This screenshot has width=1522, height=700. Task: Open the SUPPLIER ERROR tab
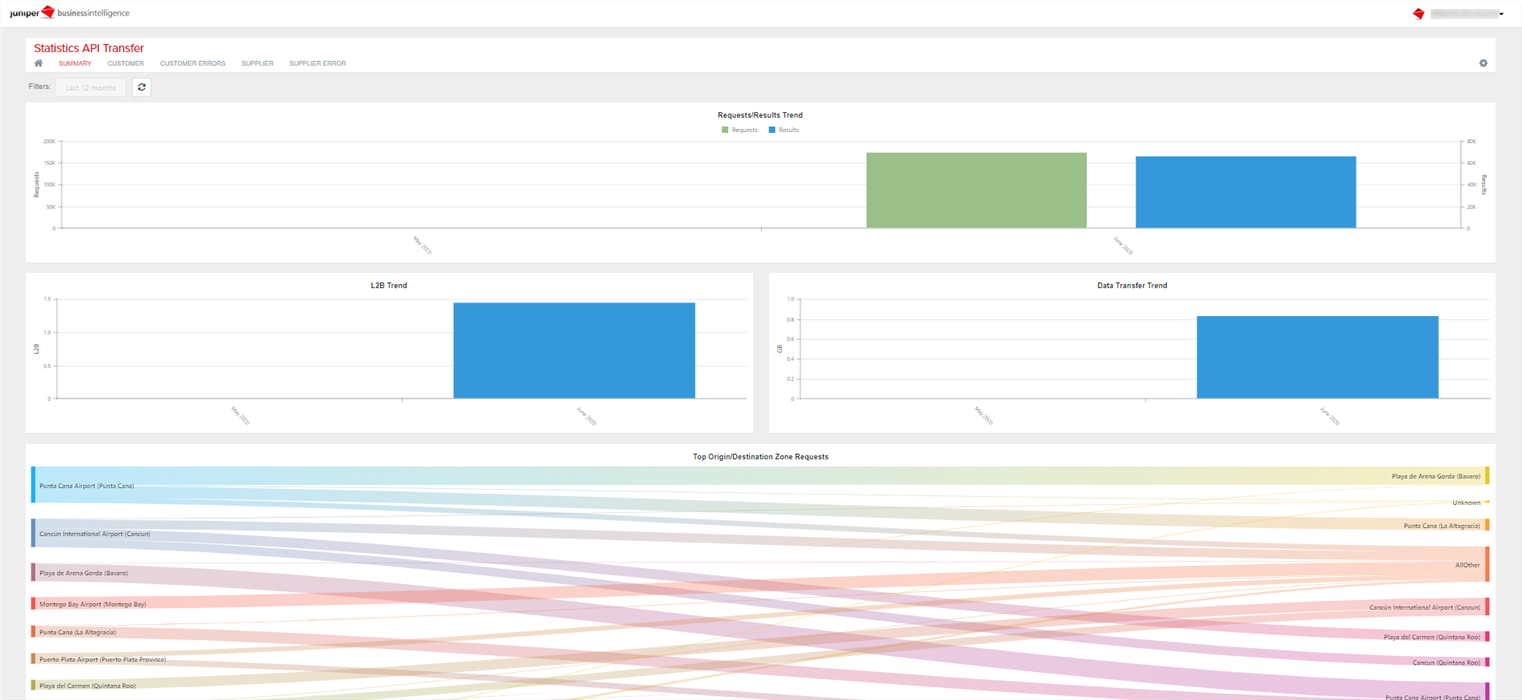click(317, 63)
